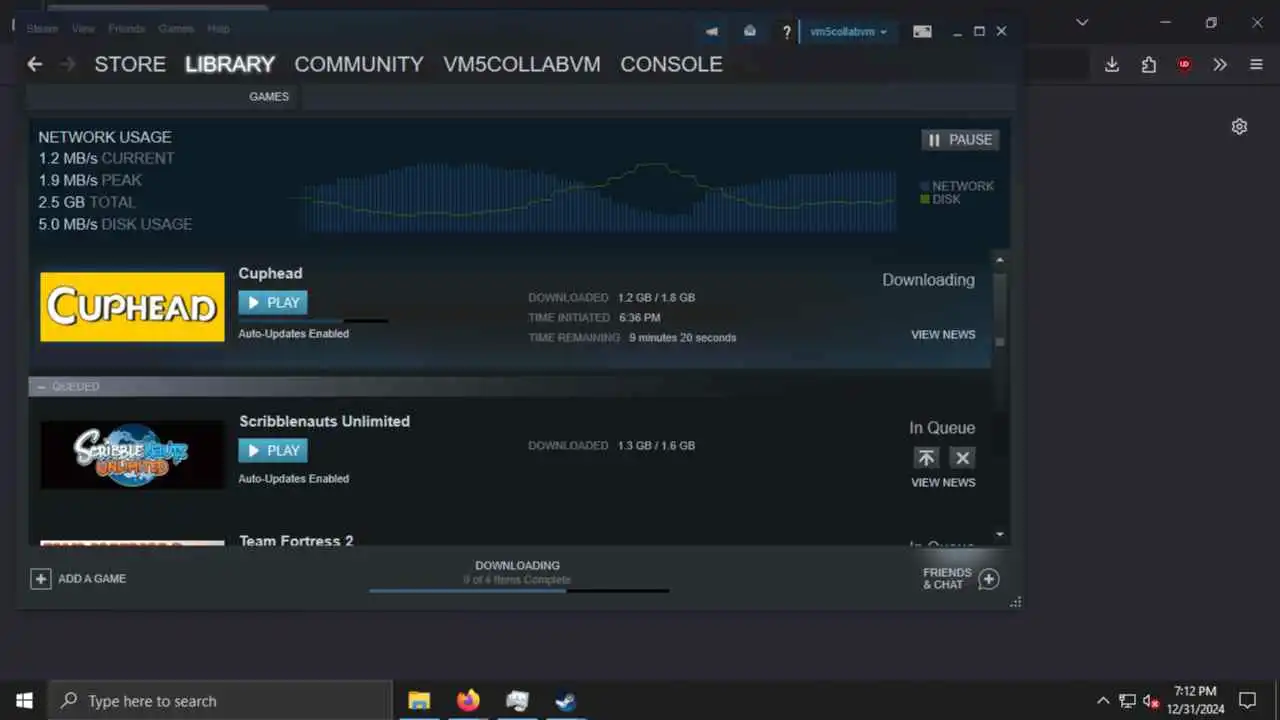Click the friends chat plus icon
Image resolution: width=1280 pixels, height=720 pixels.
[989, 579]
